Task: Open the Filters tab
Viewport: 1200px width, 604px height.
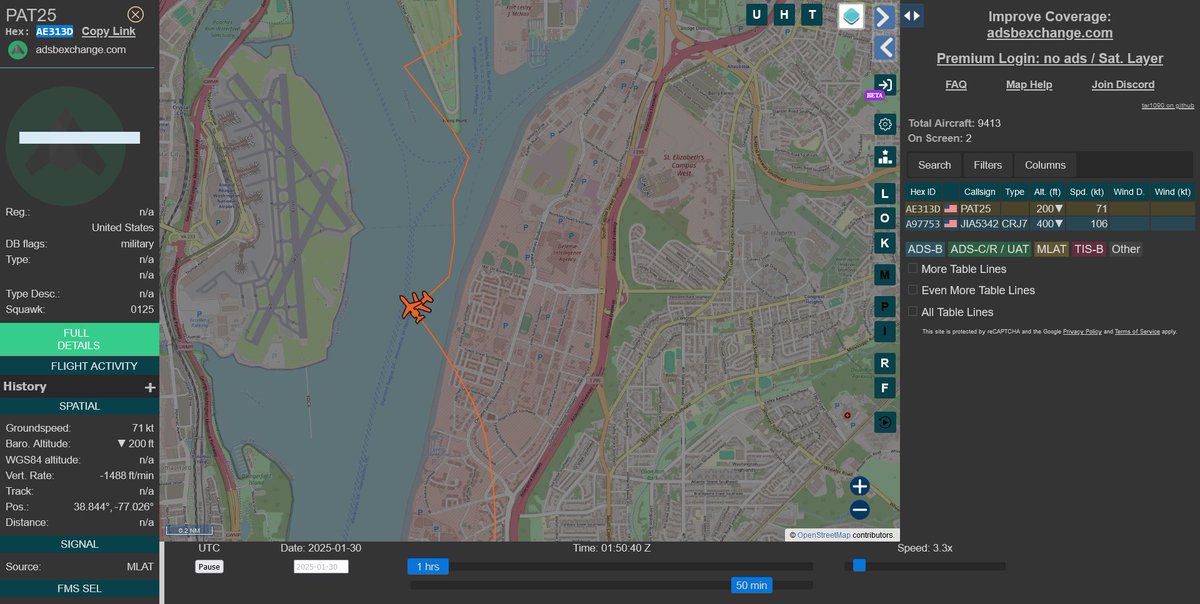Action: point(987,165)
